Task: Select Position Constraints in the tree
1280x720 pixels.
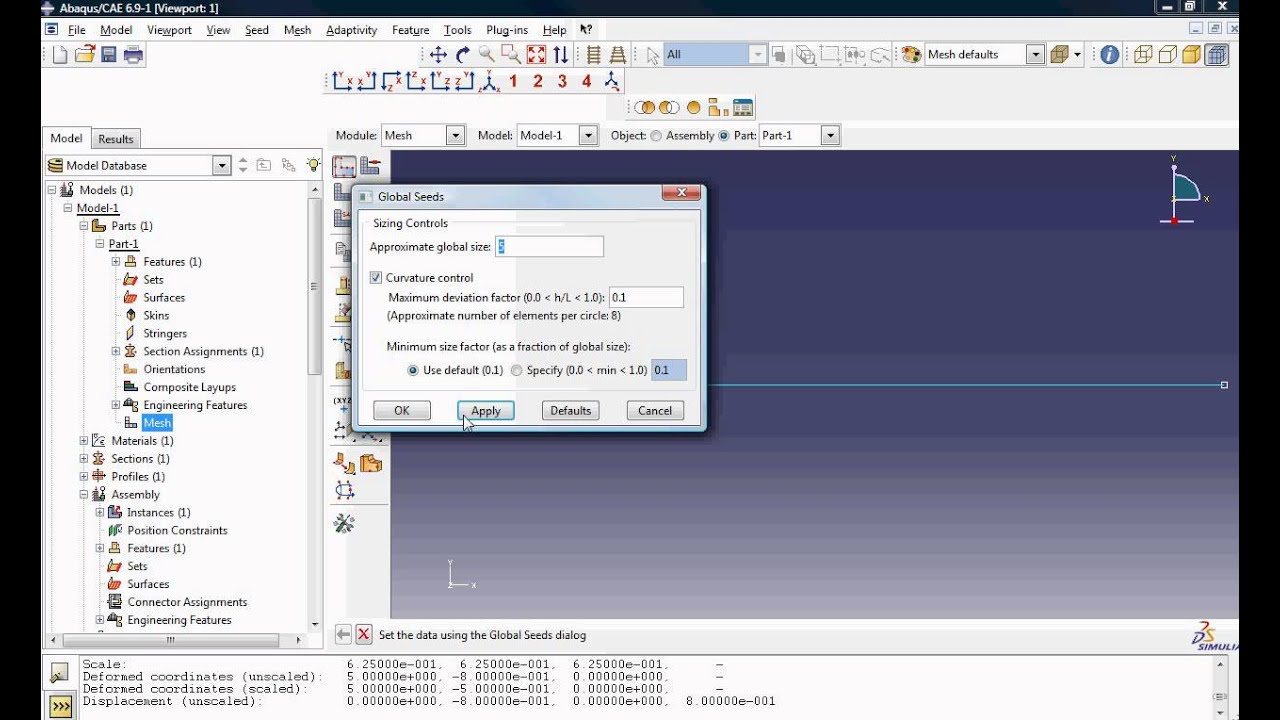Action: tap(177, 531)
